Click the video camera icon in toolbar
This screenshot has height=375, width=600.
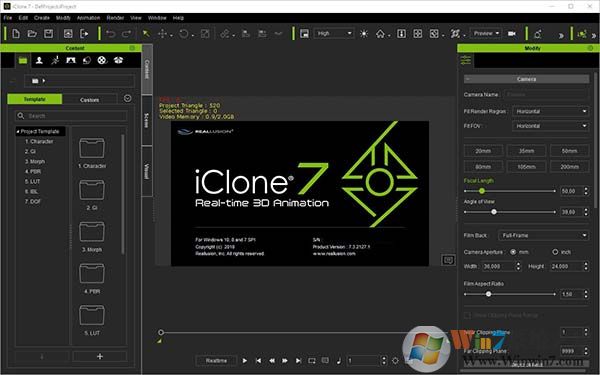click(512, 34)
